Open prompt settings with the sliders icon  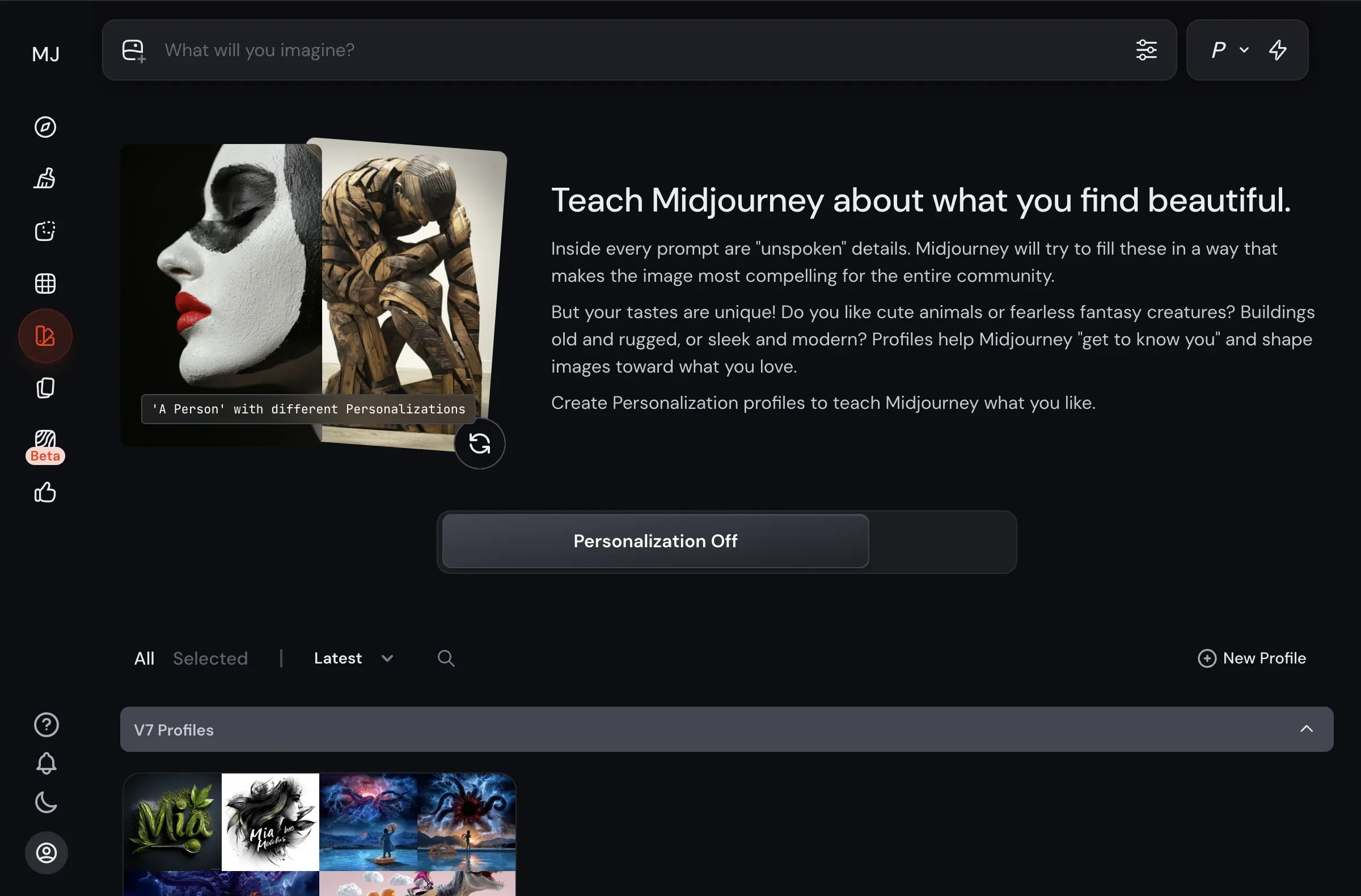click(1147, 50)
